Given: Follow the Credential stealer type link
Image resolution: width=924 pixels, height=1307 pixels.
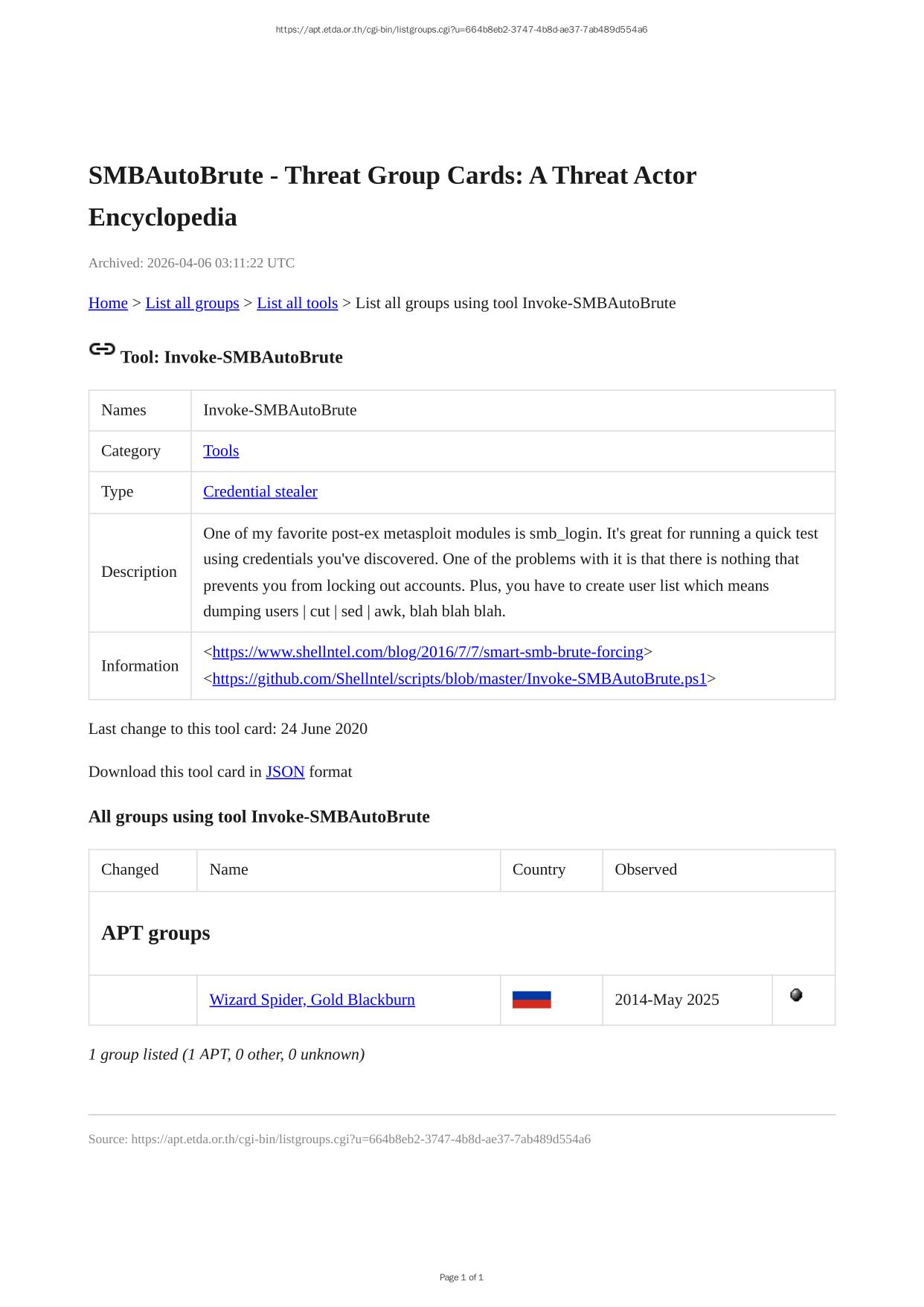Looking at the screenshot, I should pos(260,492).
